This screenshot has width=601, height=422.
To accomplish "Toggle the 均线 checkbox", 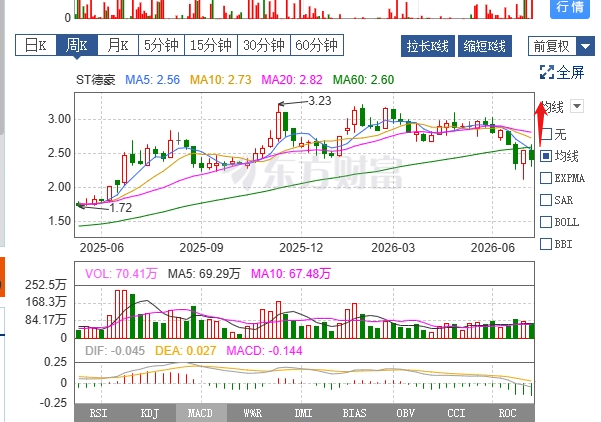I will click(546, 156).
